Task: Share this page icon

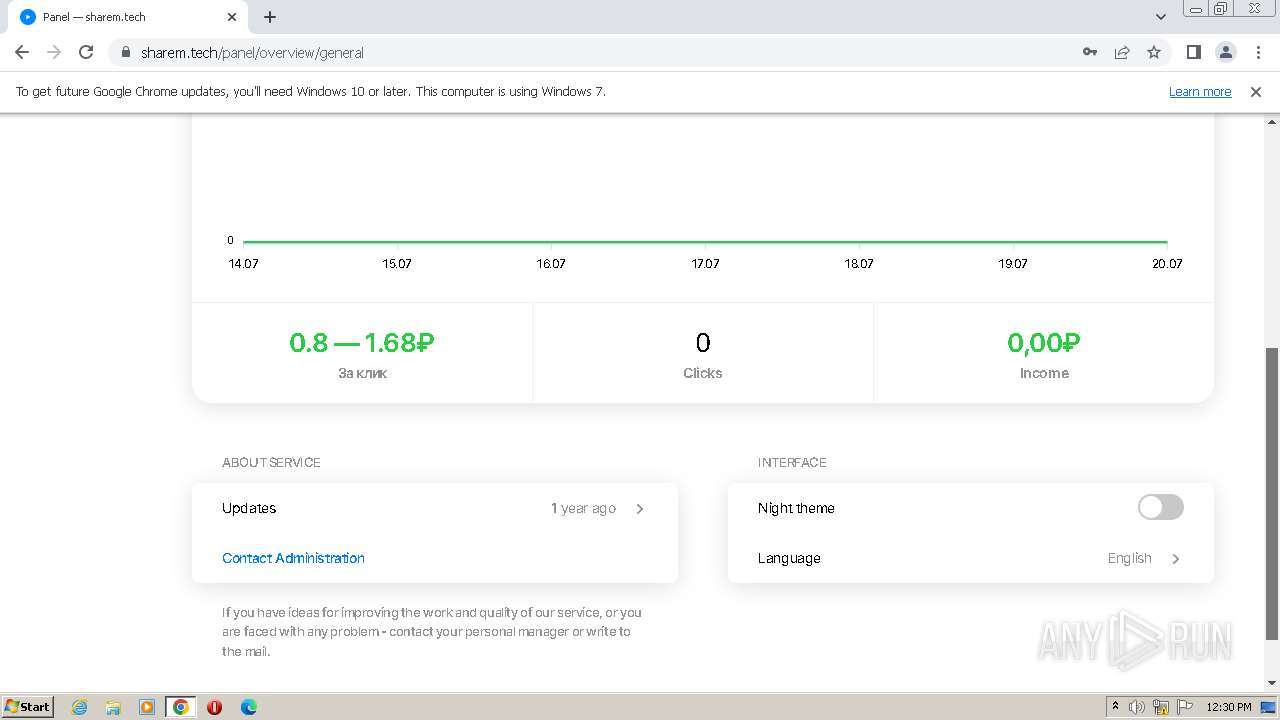Action: pos(1122,52)
